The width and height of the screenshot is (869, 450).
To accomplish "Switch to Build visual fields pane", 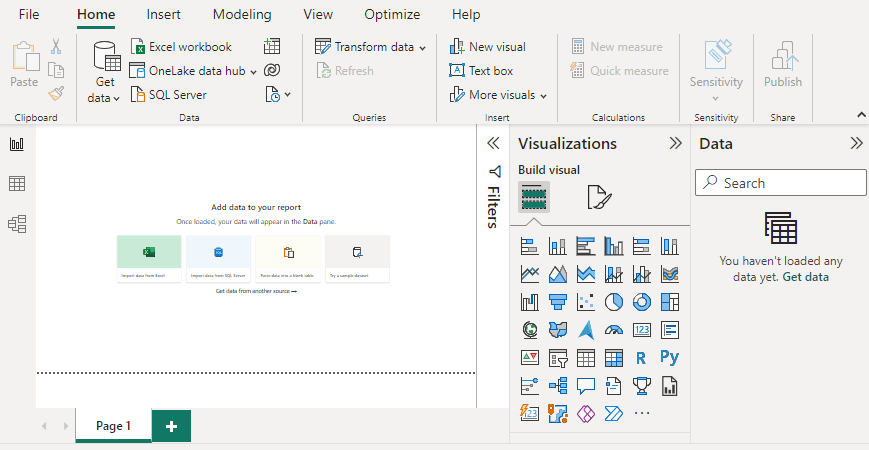I will pos(534,197).
